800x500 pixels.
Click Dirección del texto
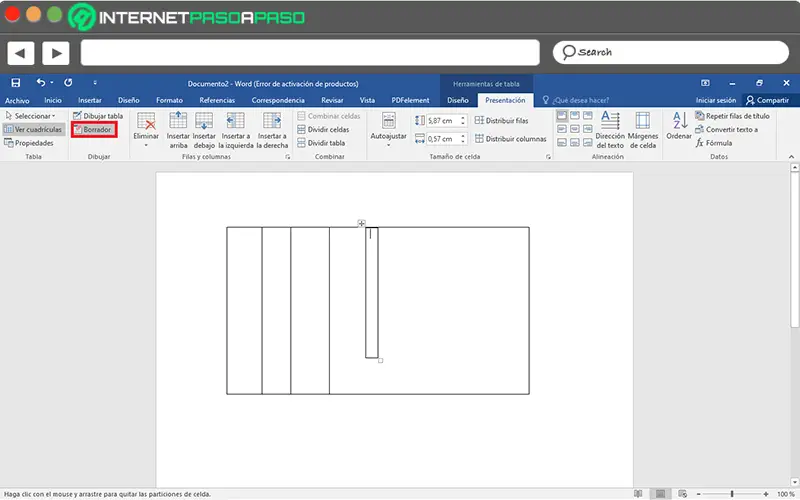(610, 130)
